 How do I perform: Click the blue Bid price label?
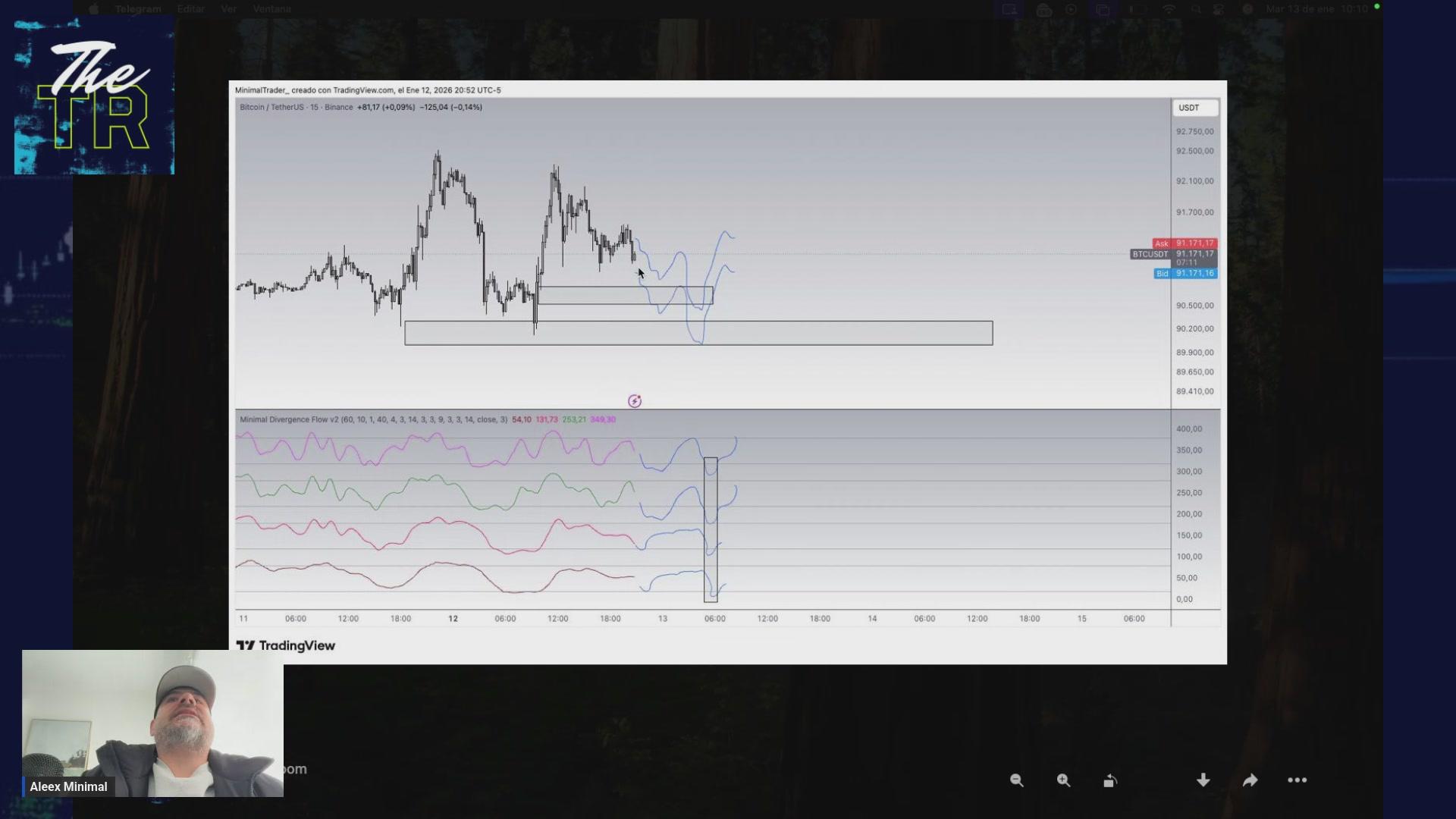pyautogui.click(x=1185, y=273)
